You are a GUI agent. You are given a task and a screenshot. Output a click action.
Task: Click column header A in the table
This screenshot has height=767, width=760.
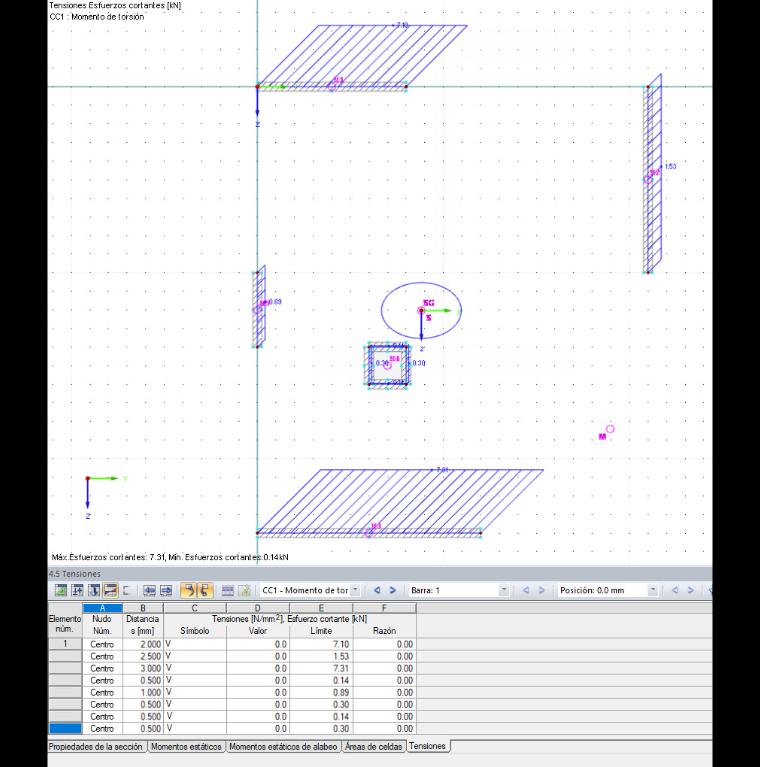[x=102, y=608]
